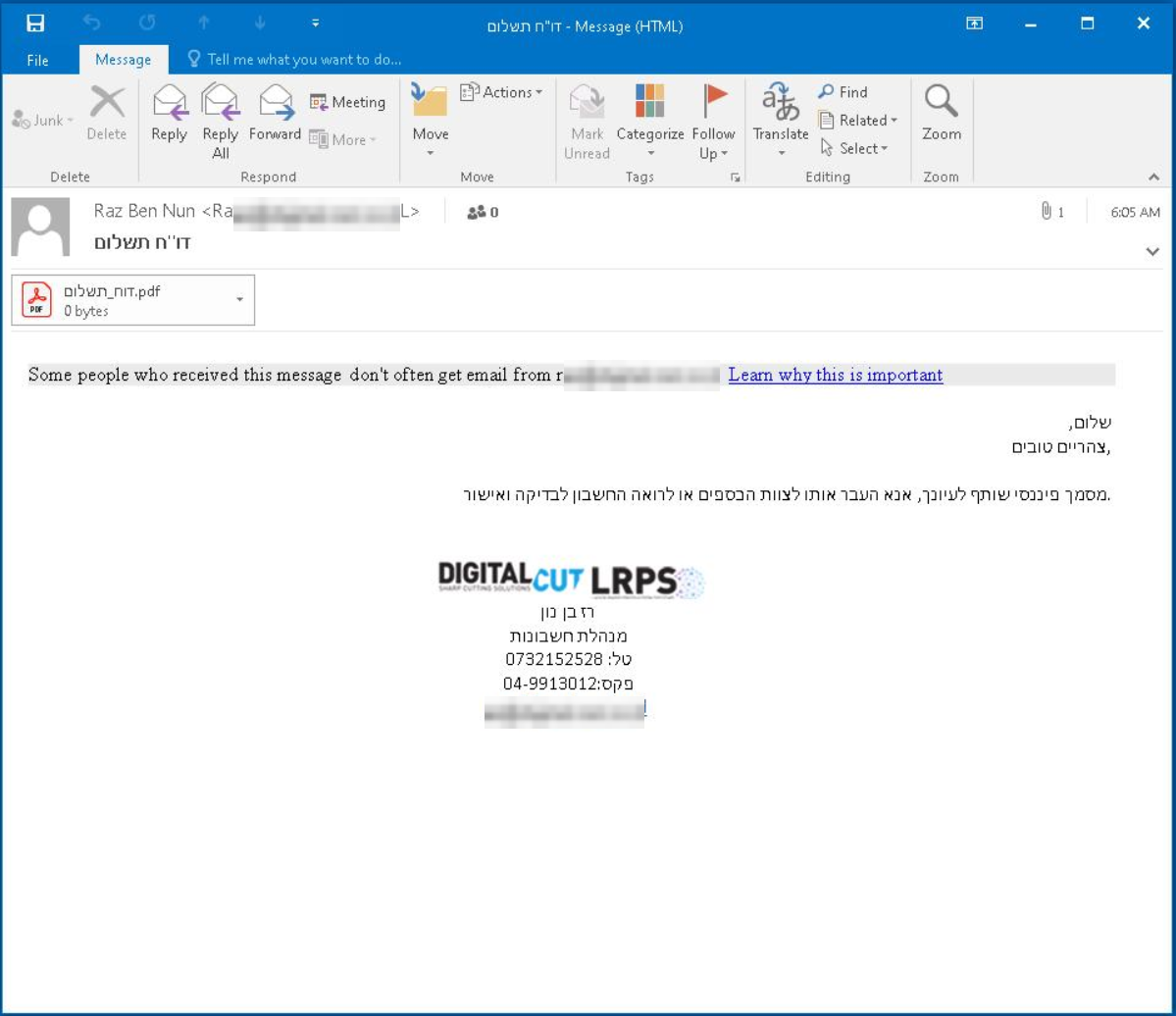This screenshot has width=1176, height=1016.
Task: Open the PDF attachment dropdown arrow
Action: (240, 299)
